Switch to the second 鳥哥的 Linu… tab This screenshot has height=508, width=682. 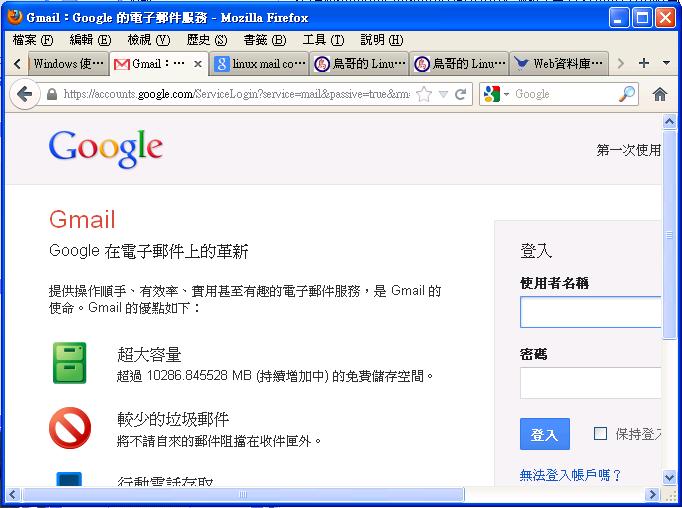[459, 64]
